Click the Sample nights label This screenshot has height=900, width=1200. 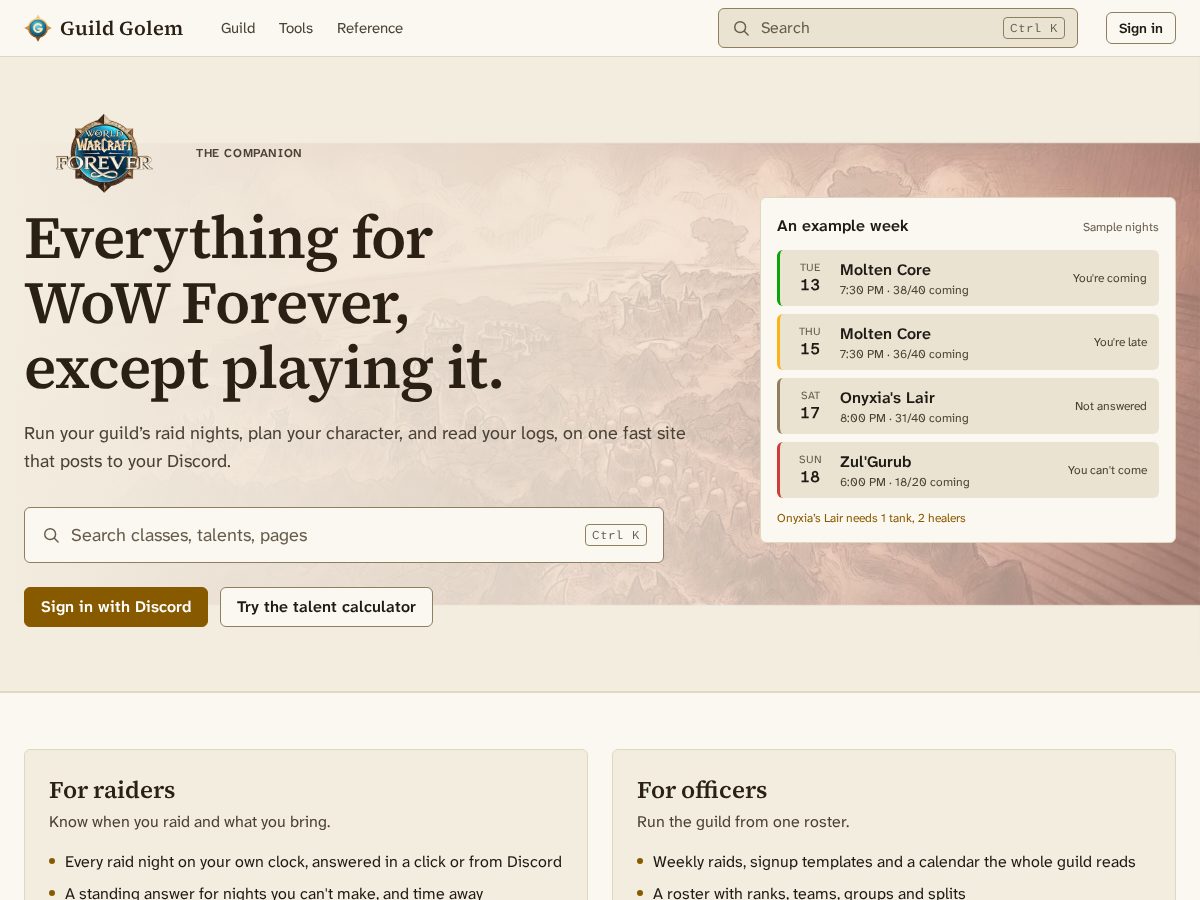[1121, 227]
